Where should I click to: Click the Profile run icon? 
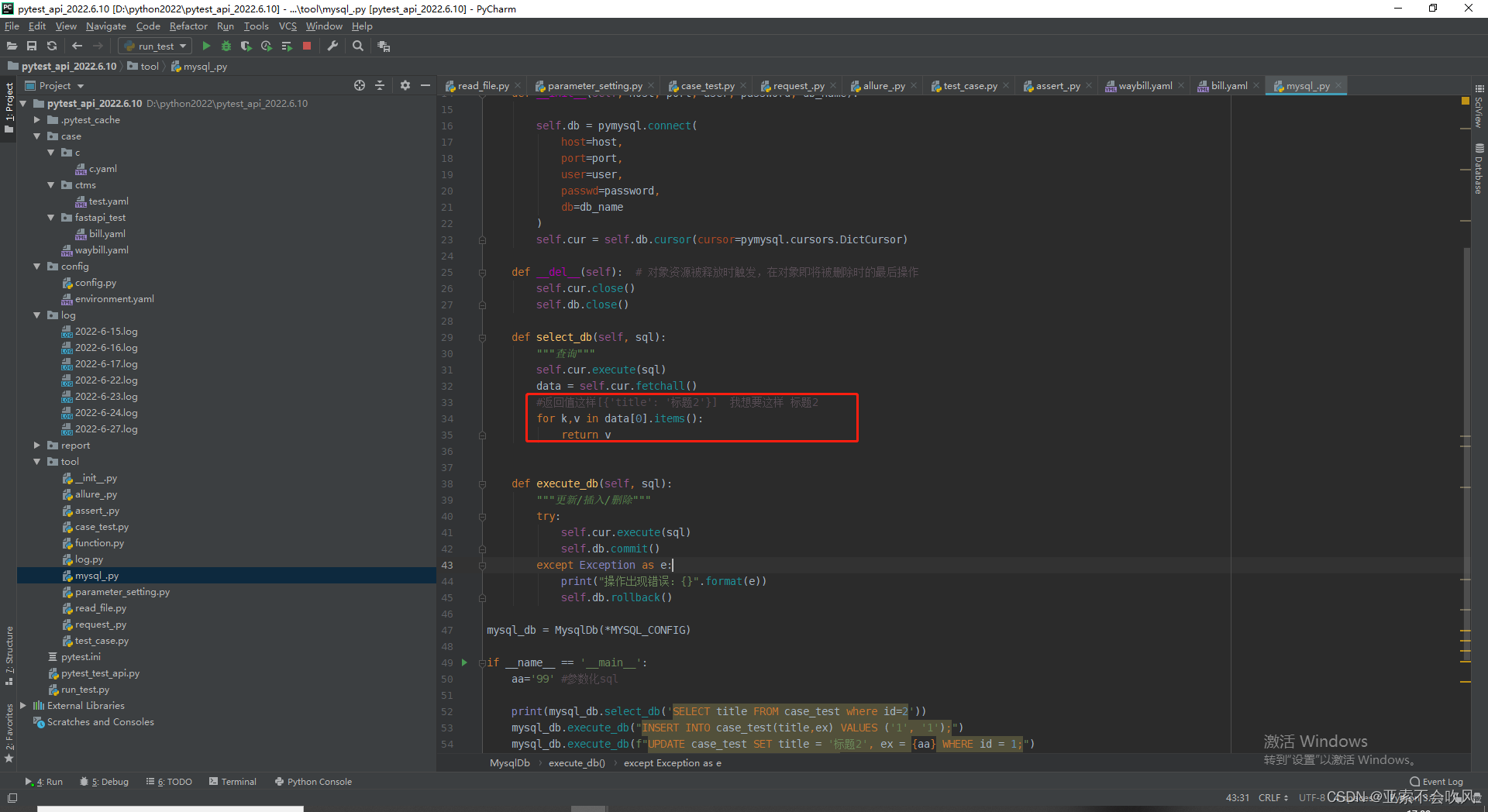(x=267, y=46)
